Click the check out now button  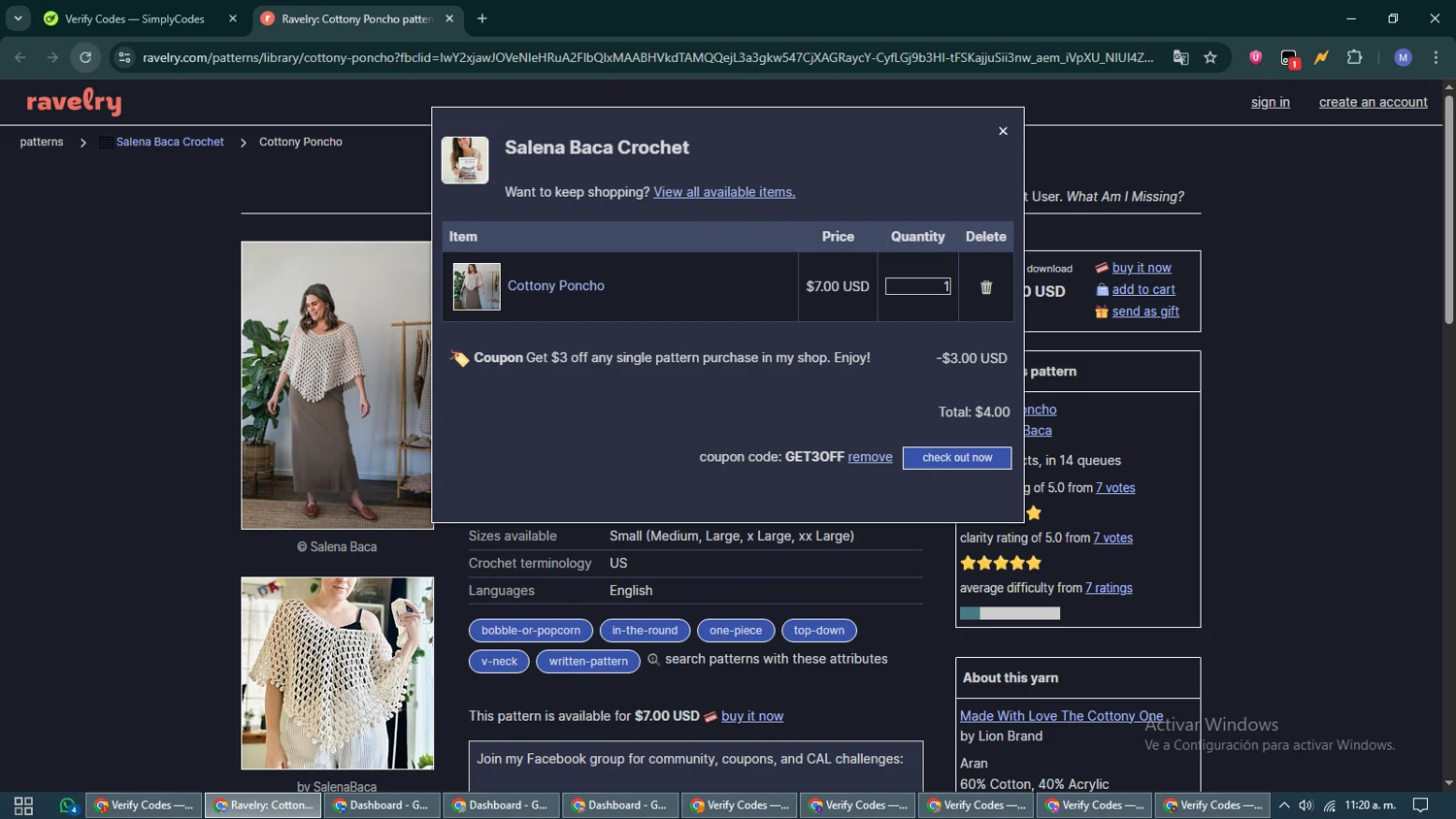pos(957,457)
